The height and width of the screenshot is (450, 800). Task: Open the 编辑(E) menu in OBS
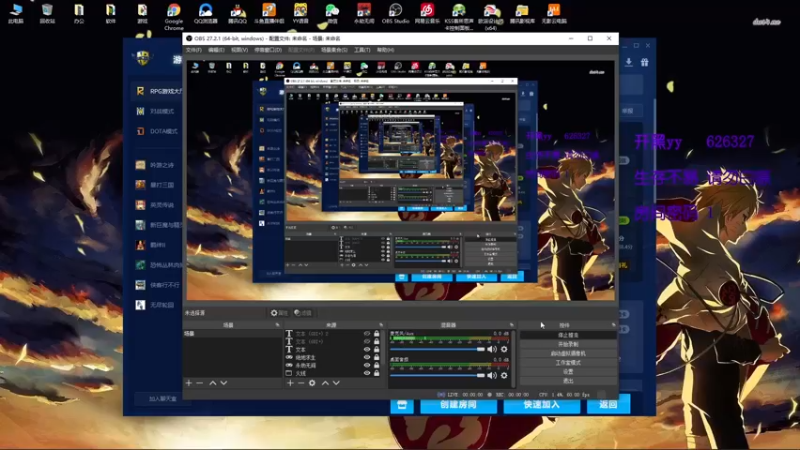point(216,50)
